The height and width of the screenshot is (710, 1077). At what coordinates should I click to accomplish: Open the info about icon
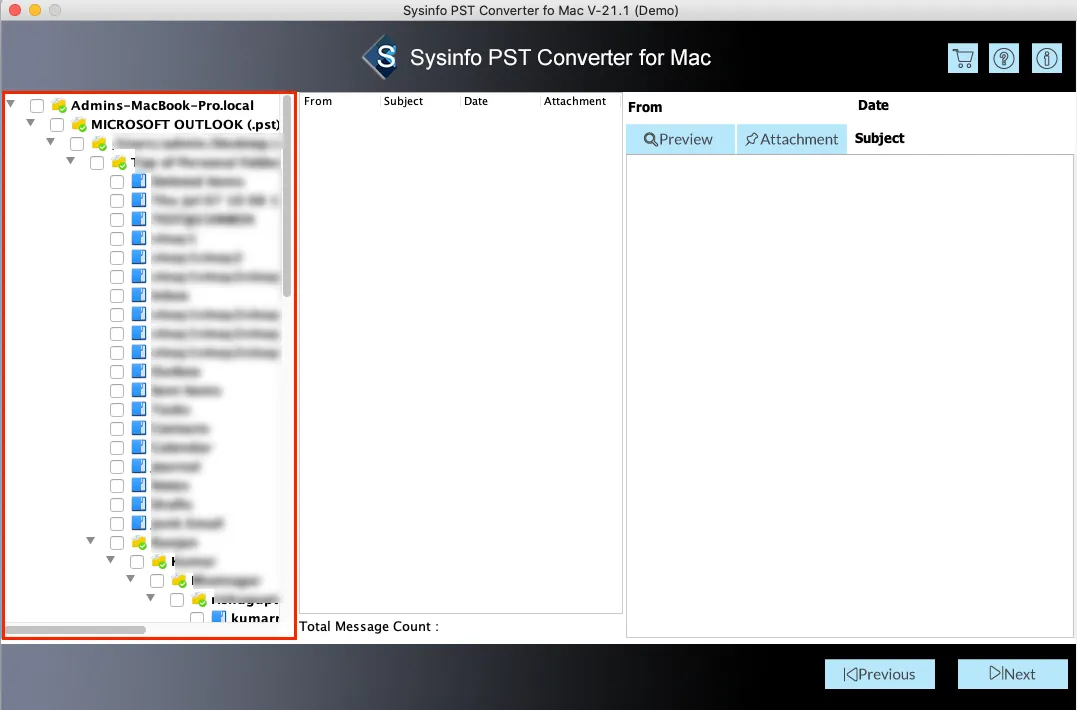coord(1047,58)
